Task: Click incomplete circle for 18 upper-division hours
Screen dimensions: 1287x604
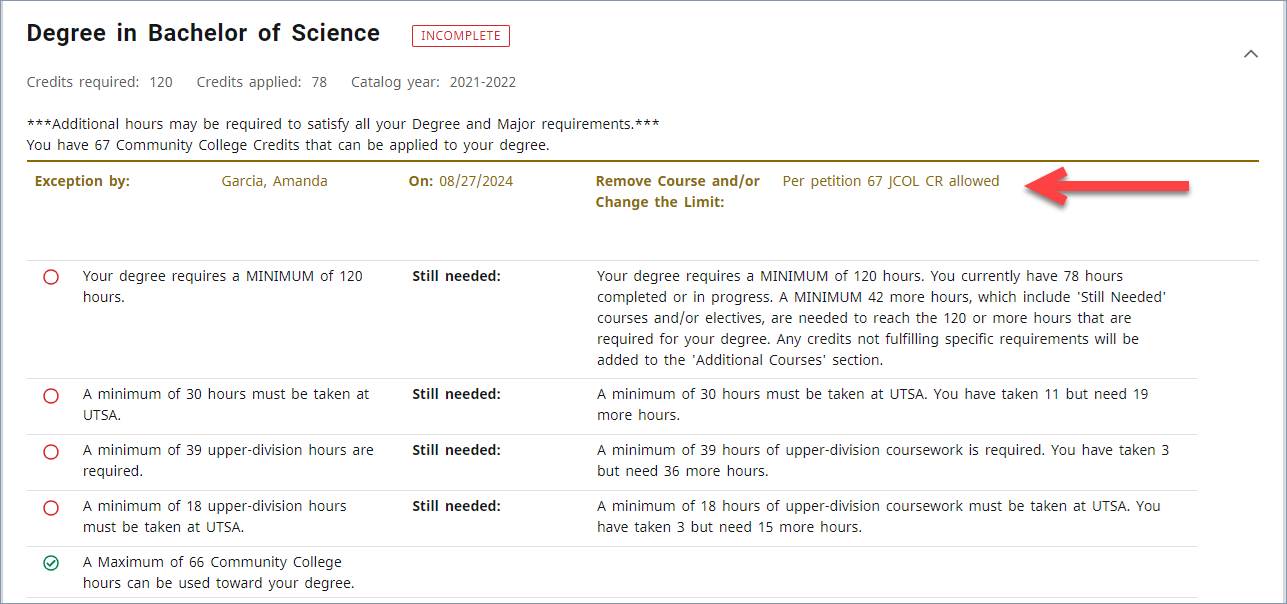Action: click(51, 507)
